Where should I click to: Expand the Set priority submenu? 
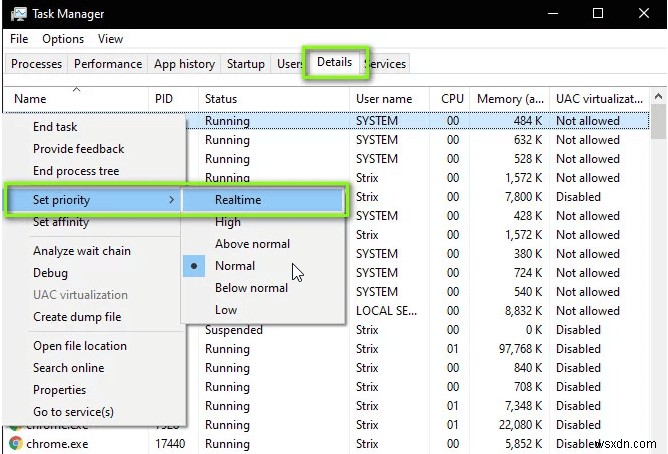click(x=94, y=200)
